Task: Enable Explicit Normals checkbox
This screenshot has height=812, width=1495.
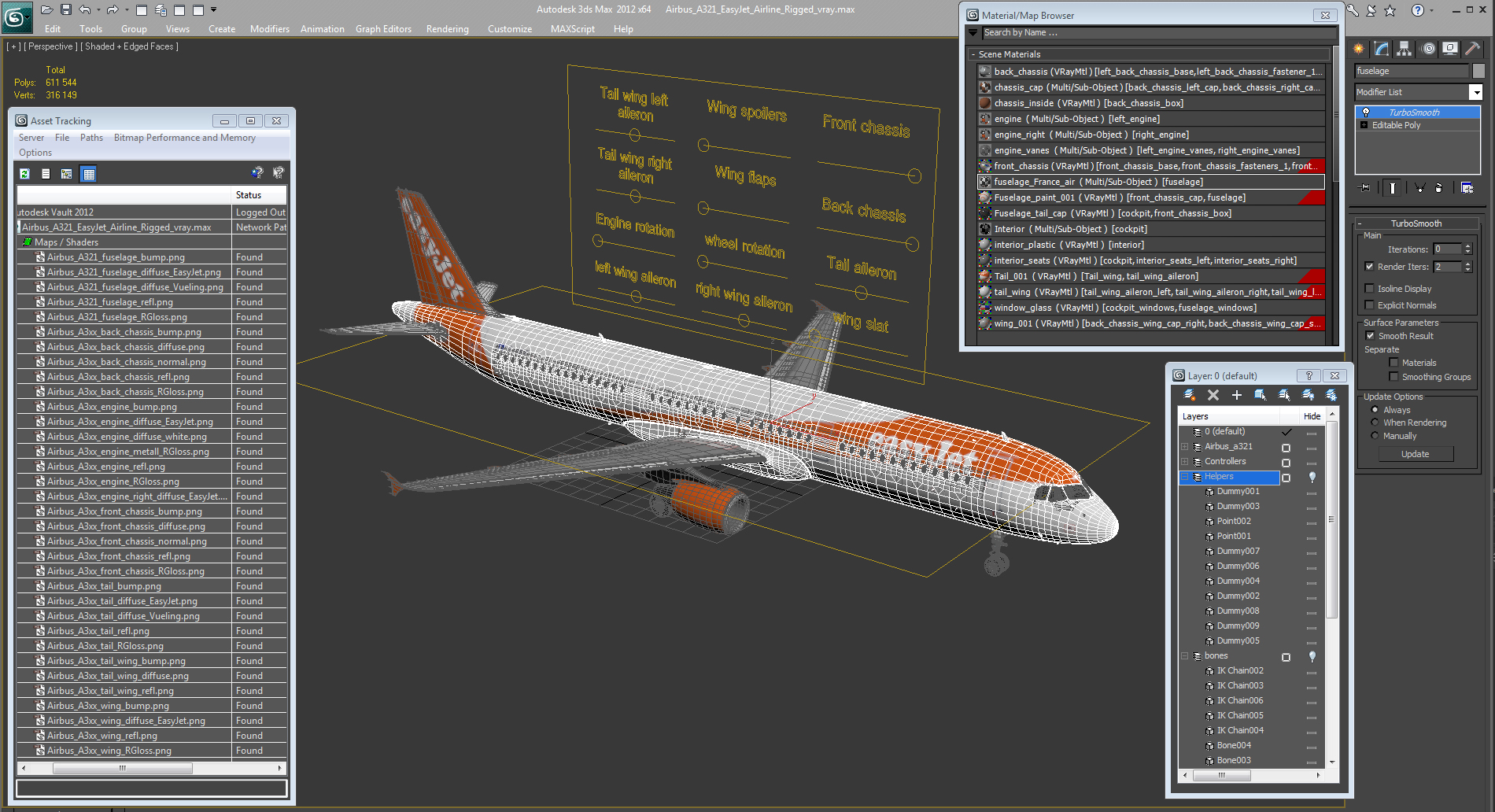Action: pyautogui.click(x=1369, y=305)
